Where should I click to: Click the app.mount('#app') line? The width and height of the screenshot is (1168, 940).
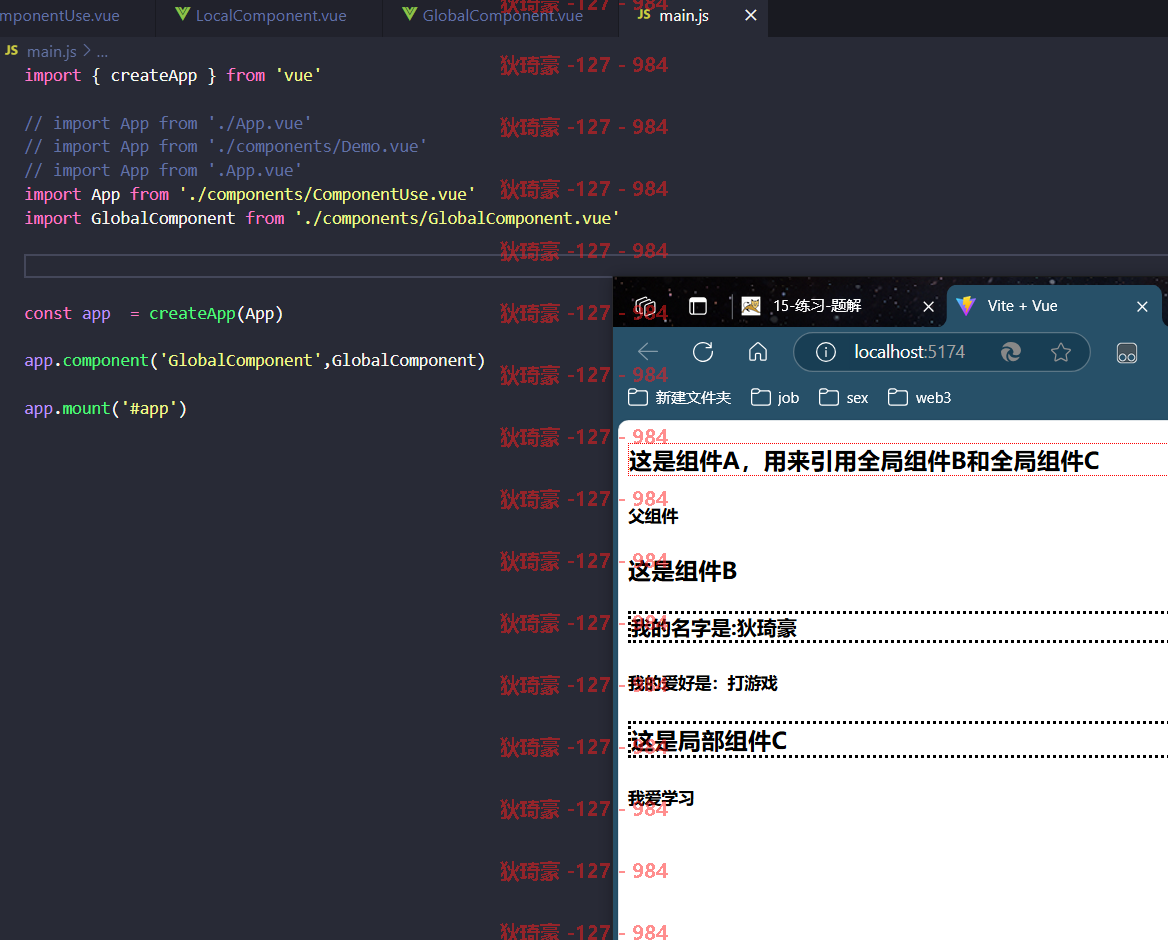point(106,408)
